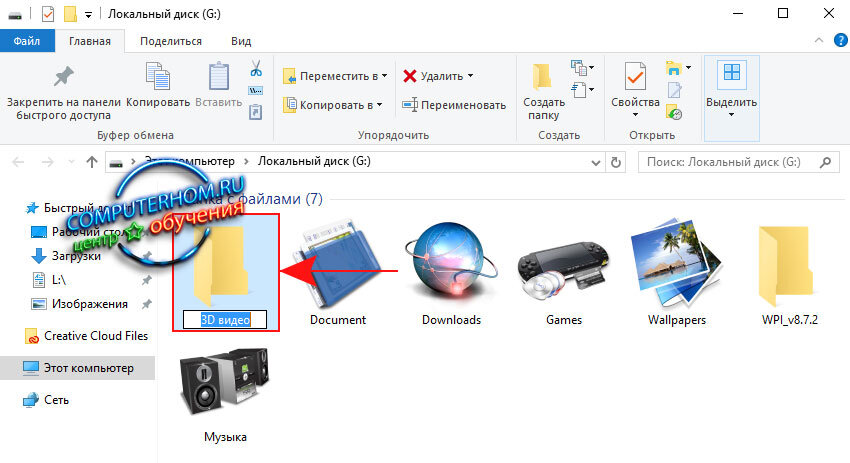Click the pin icon next to L:\
This screenshot has width=850, height=463.
[x=146, y=280]
